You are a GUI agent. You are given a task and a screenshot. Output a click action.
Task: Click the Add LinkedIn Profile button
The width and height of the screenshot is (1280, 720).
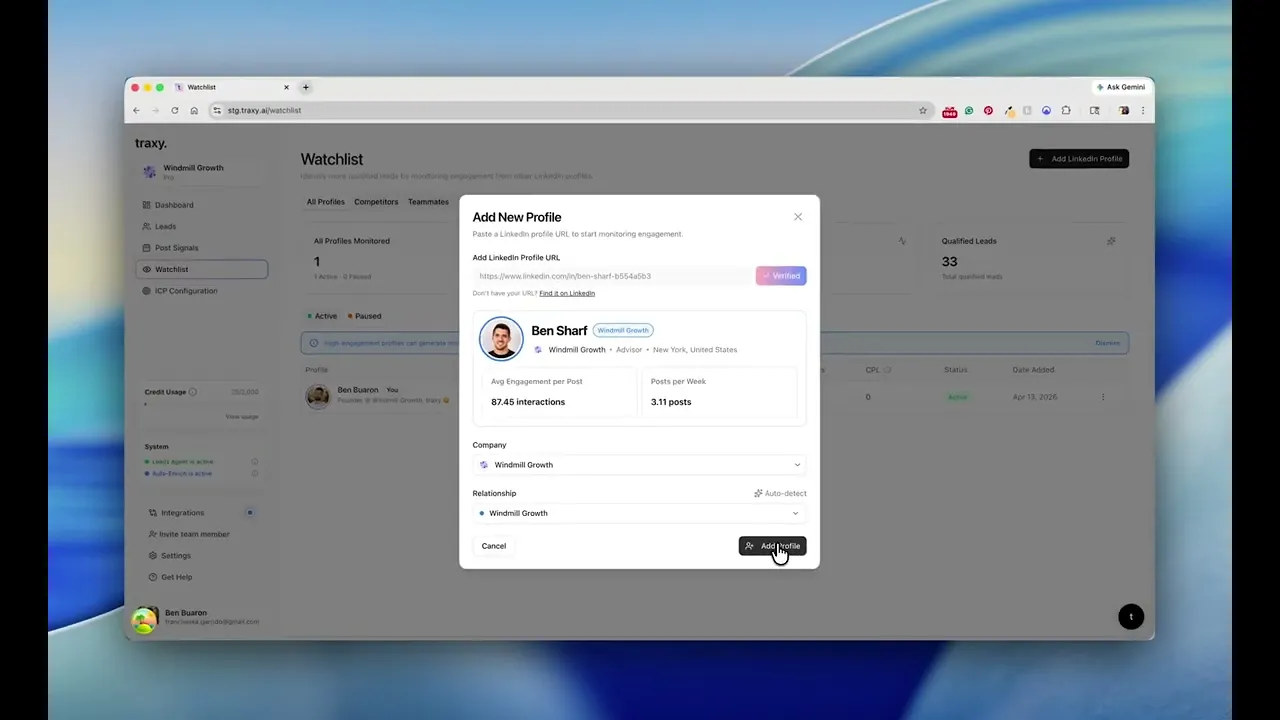click(x=1079, y=159)
